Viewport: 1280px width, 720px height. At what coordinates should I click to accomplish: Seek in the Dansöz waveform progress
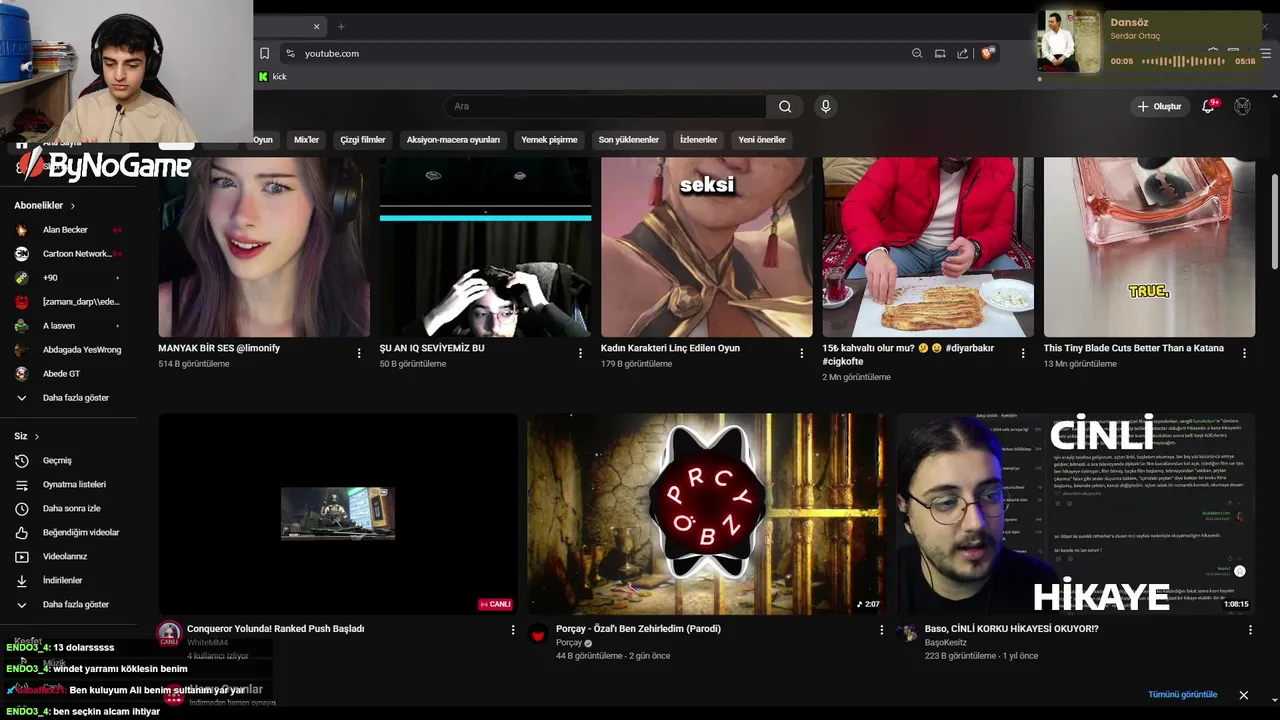tap(1184, 61)
